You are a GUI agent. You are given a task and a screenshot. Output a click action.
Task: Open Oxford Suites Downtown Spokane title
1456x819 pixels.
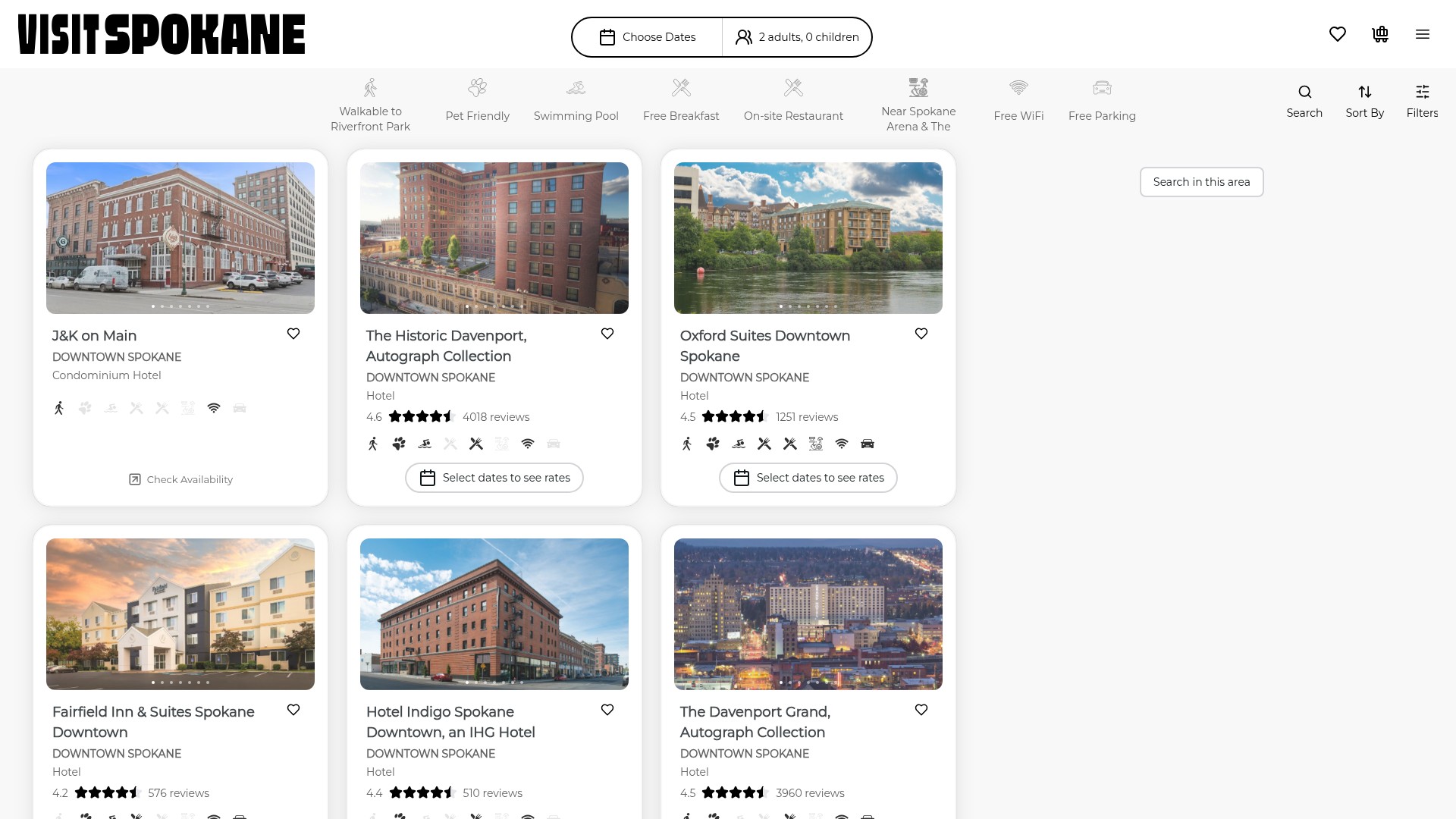coord(765,346)
